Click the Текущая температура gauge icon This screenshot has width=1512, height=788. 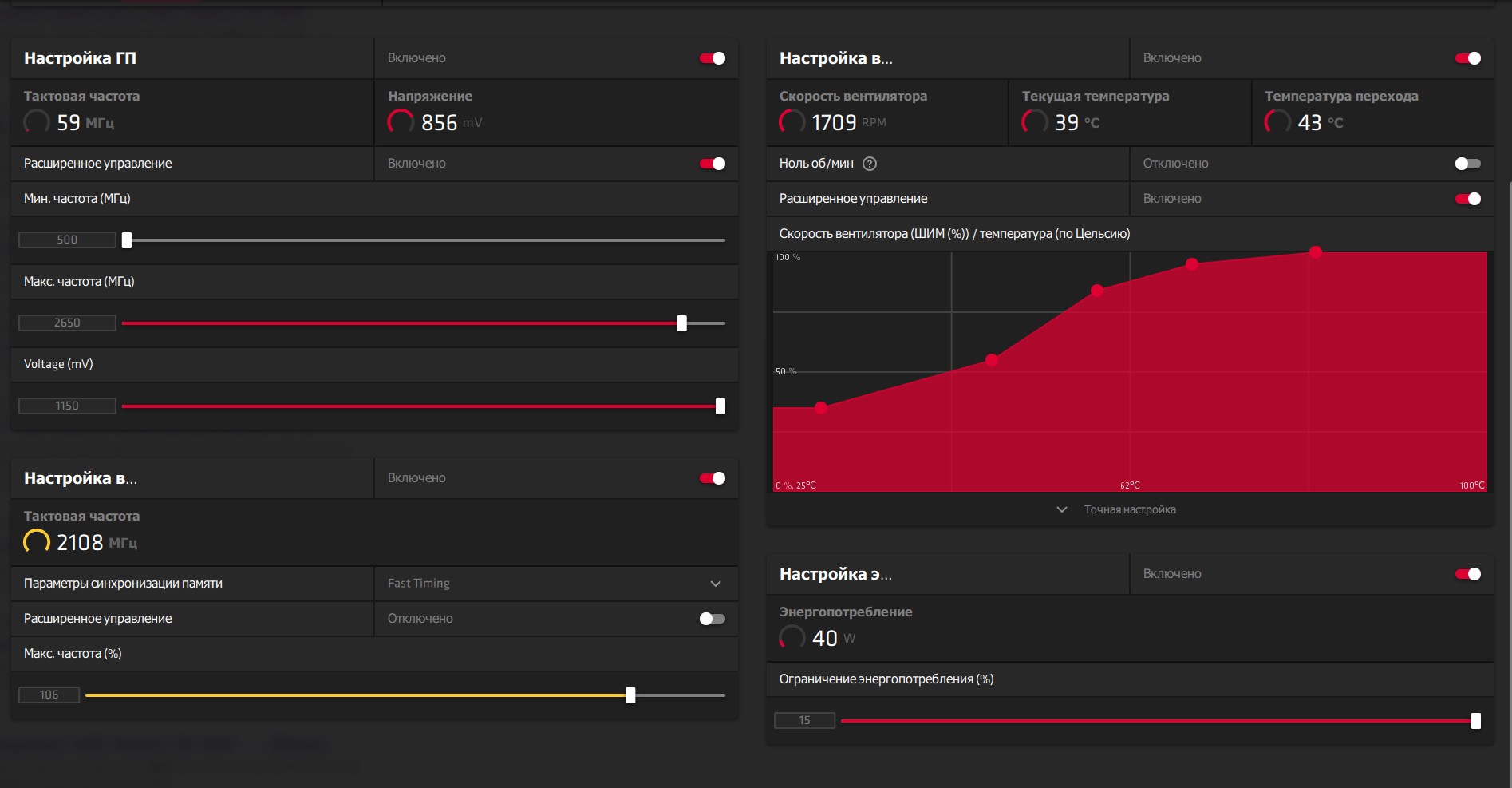point(1035,122)
